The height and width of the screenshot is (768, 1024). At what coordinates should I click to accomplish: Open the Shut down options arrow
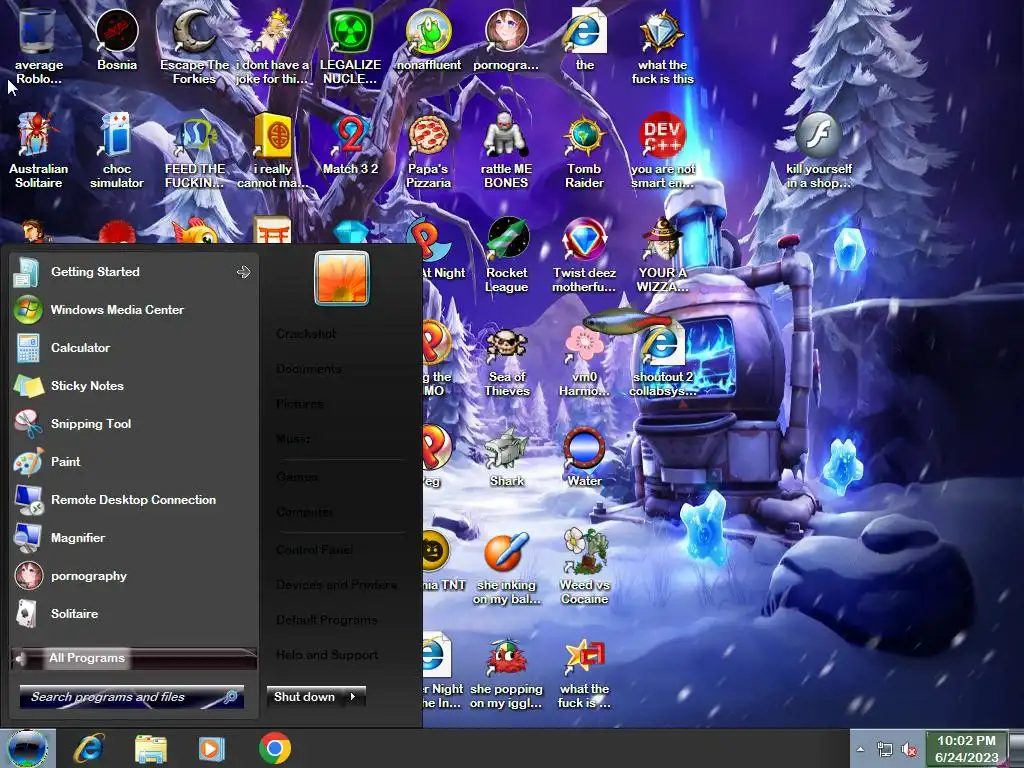point(354,697)
